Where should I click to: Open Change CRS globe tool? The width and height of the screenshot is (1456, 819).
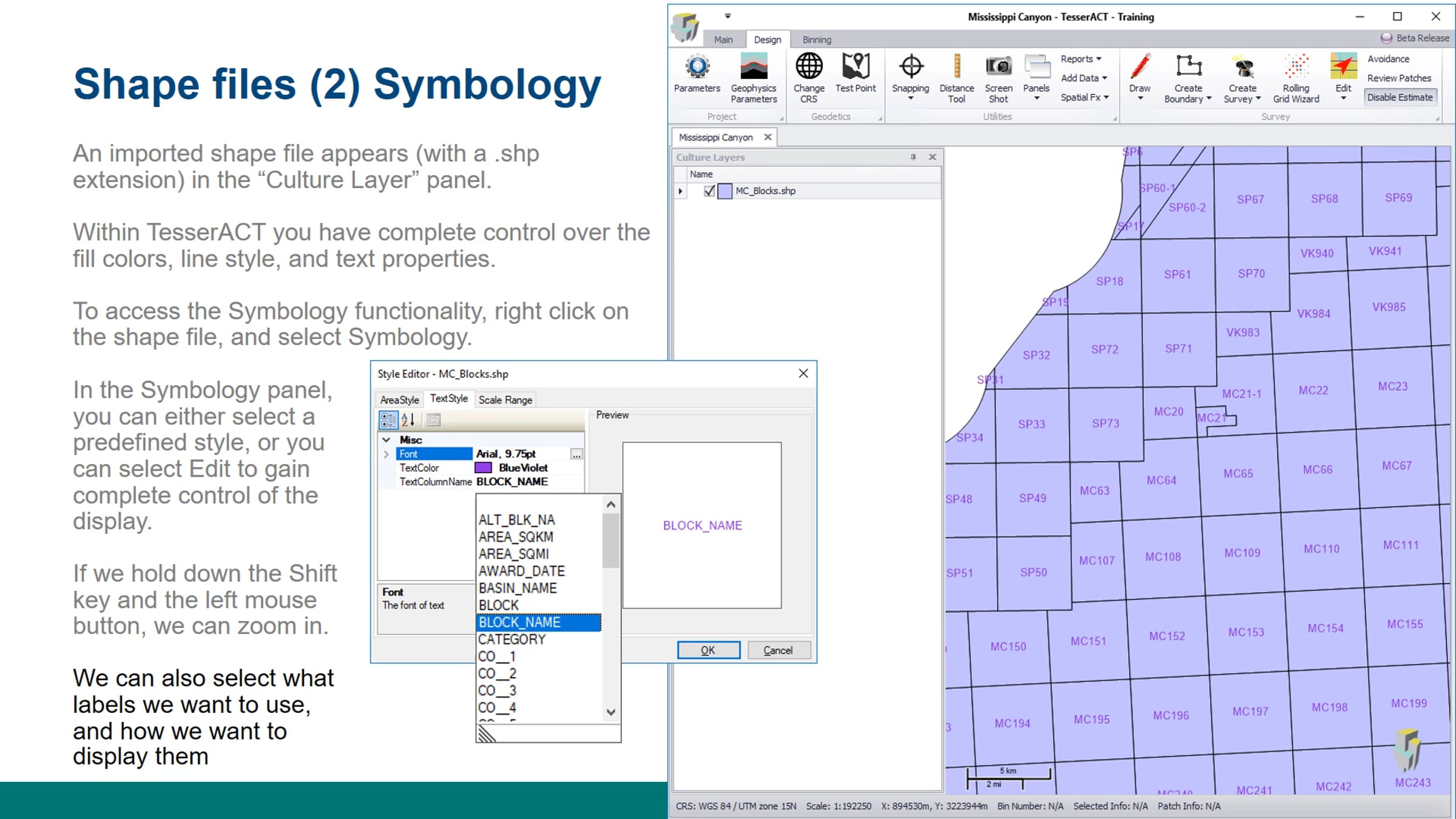[x=809, y=67]
